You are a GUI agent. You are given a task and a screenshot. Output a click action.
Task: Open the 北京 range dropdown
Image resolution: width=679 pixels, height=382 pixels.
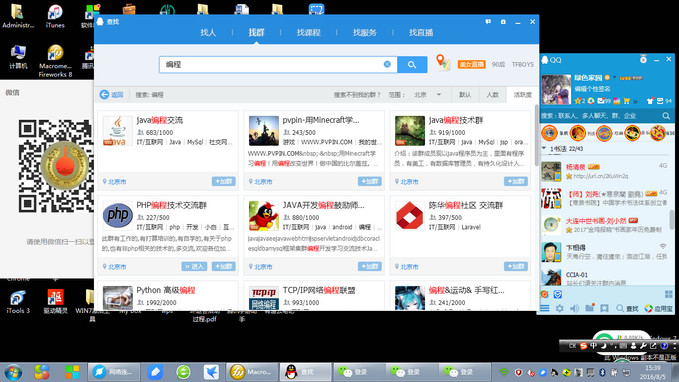click(x=427, y=94)
